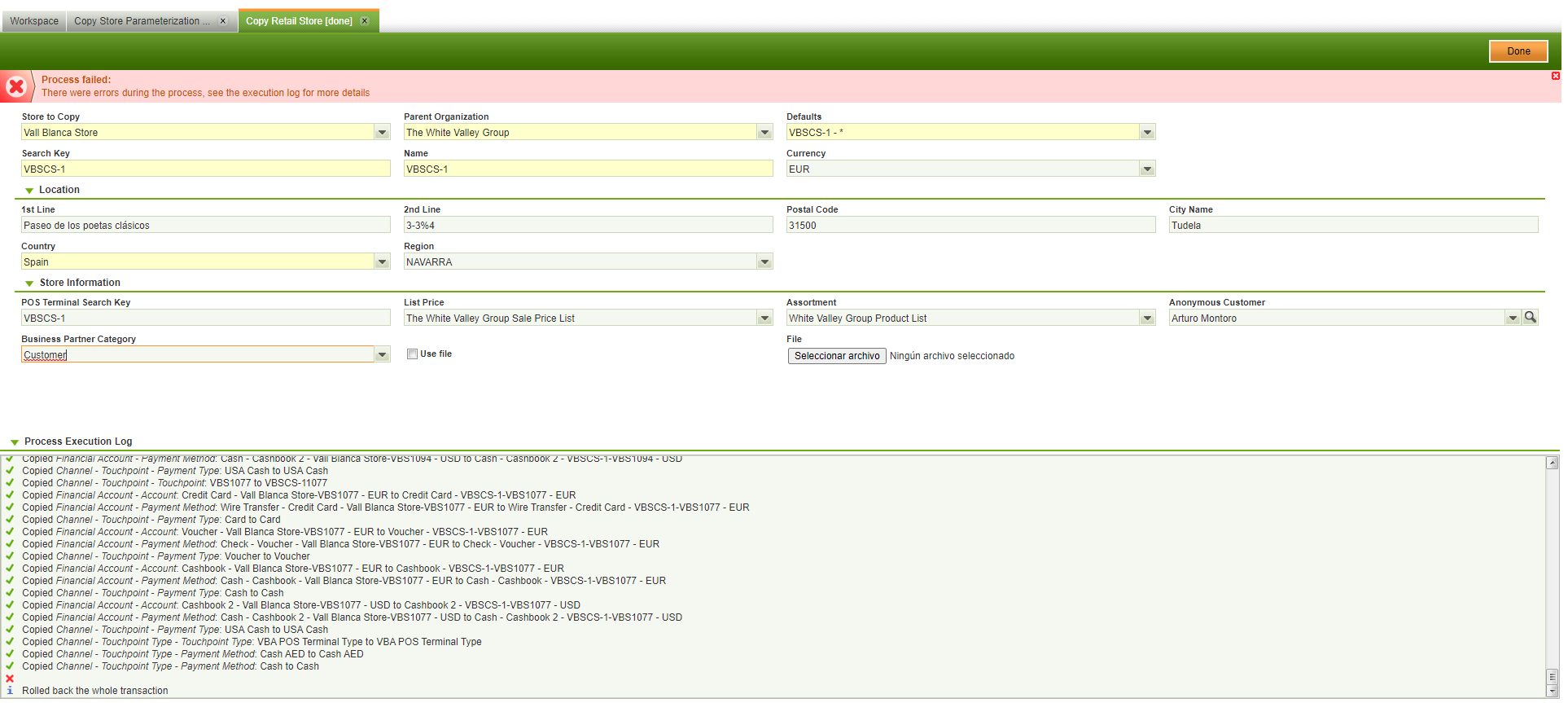Open the Anonymous Customer search magnifier
Viewport: 1568px width, 703px height.
click(x=1531, y=318)
